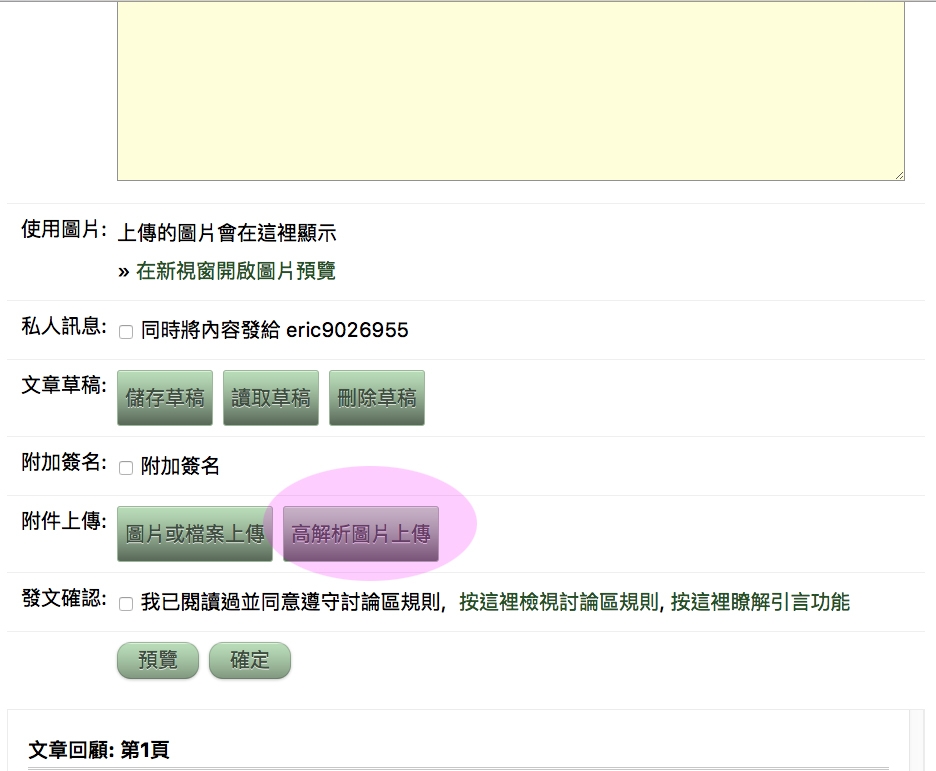Check send content to eric9026955 checkbox
Screen dimensions: 936x771
click(x=126, y=332)
